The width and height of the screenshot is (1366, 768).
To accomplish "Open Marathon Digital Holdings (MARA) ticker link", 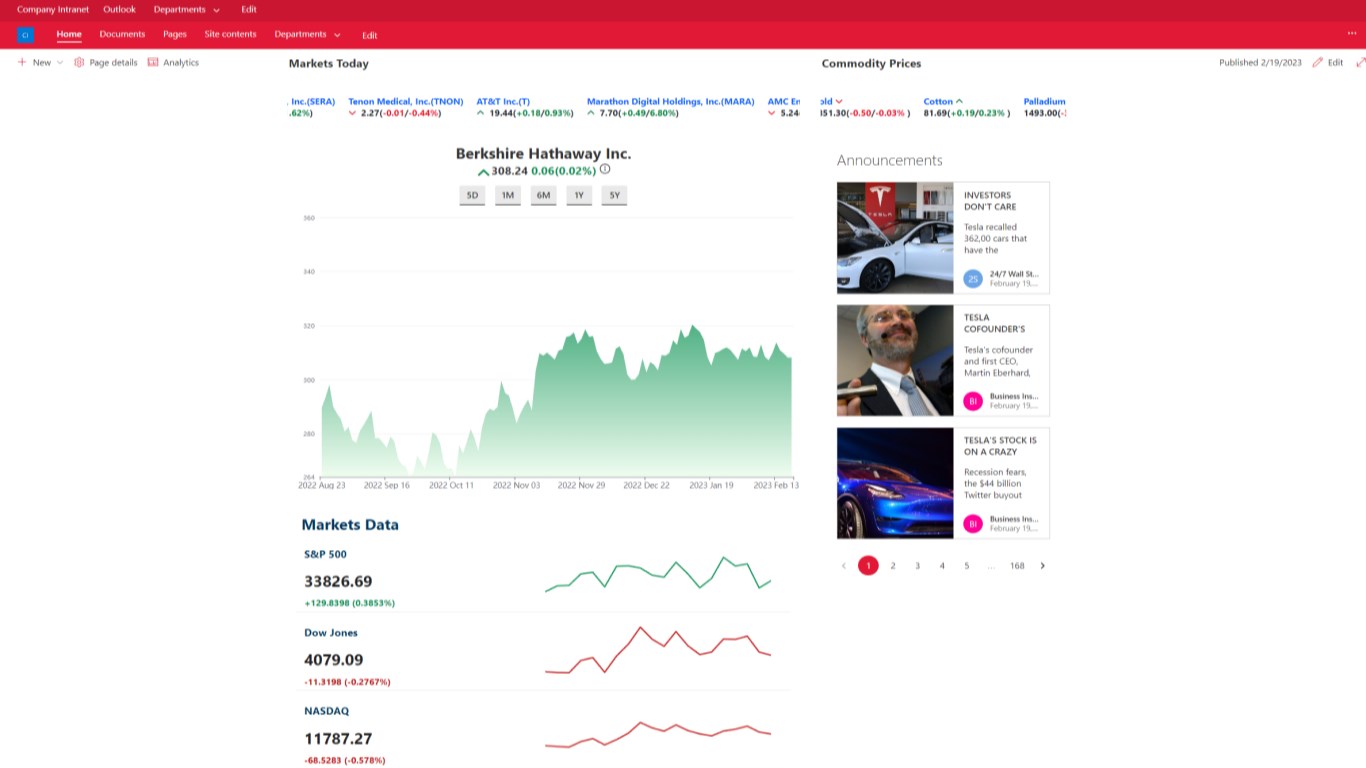I will (x=671, y=102).
